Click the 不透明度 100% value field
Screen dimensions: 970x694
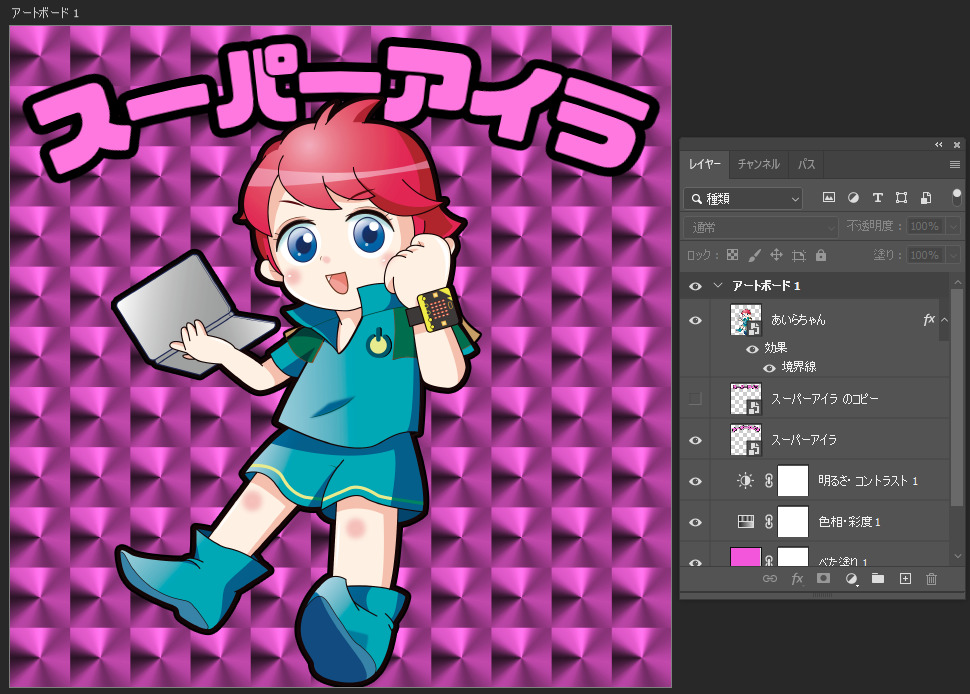(x=924, y=226)
